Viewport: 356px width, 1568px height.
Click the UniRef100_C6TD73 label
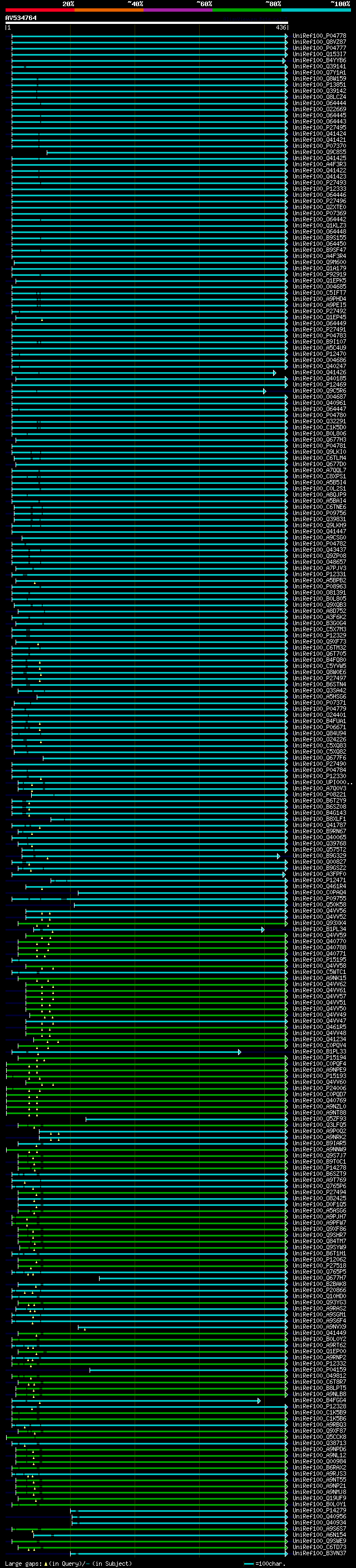[x=319, y=1547]
